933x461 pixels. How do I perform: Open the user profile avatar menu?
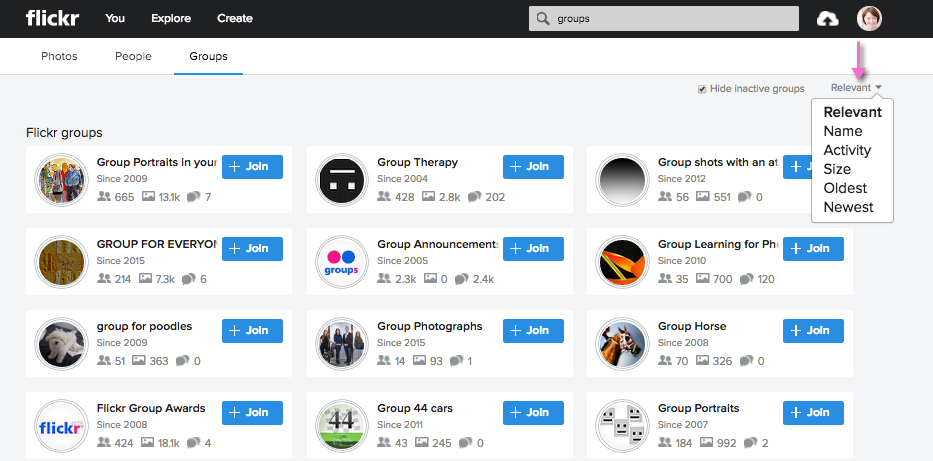[869, 18]
